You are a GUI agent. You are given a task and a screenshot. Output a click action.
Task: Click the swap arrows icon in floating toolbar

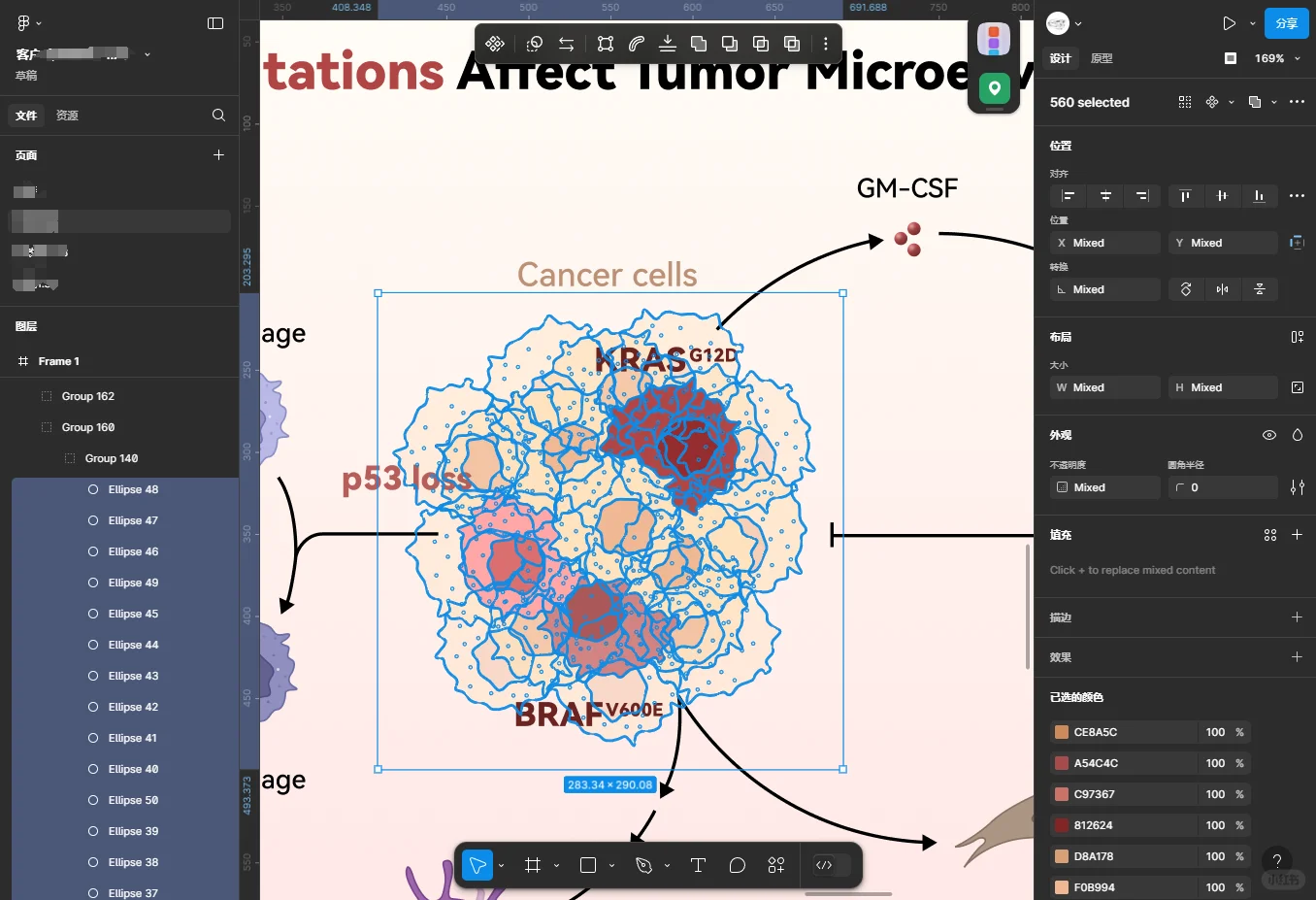(x=567, y=44)
